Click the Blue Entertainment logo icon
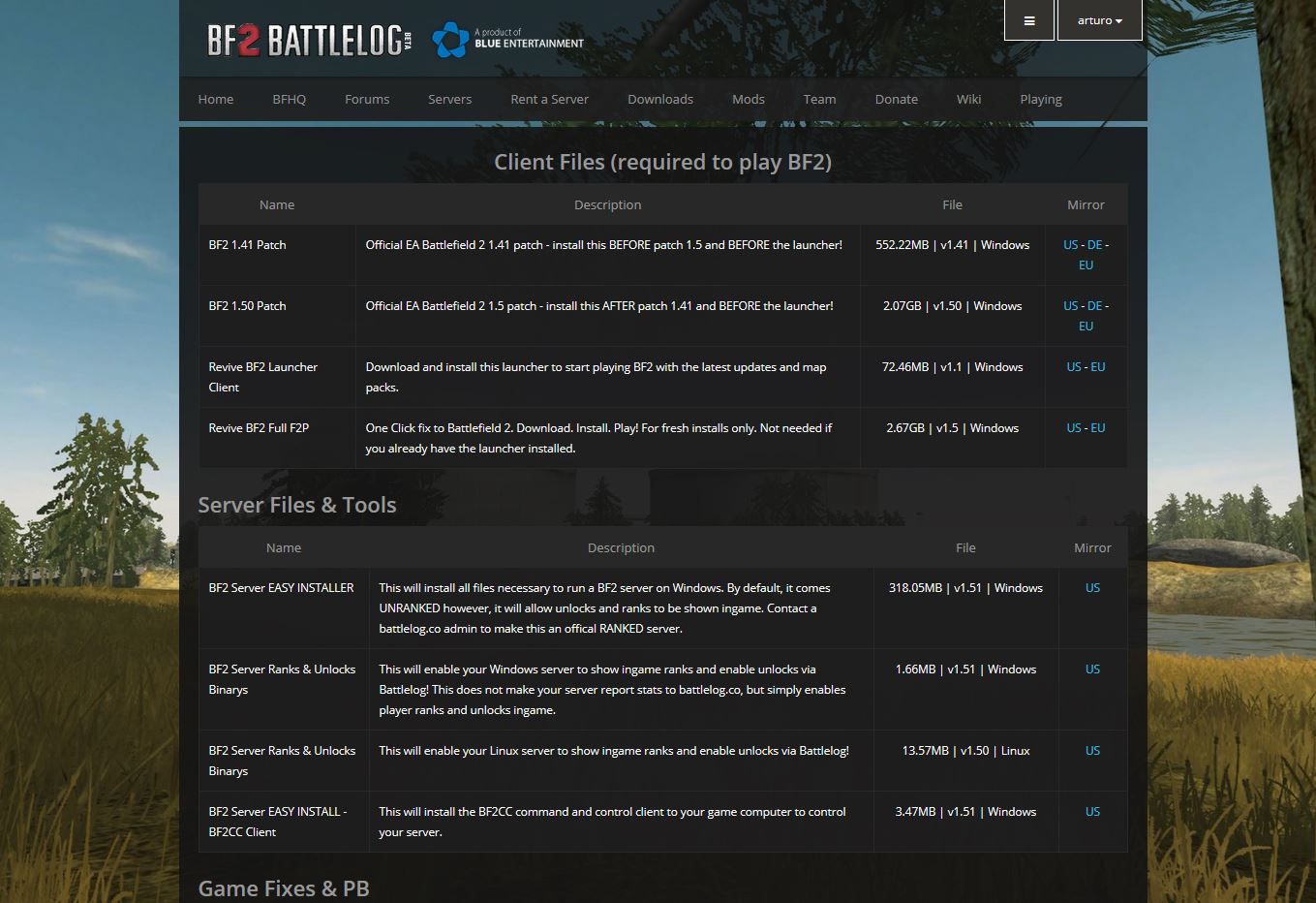 449,40
